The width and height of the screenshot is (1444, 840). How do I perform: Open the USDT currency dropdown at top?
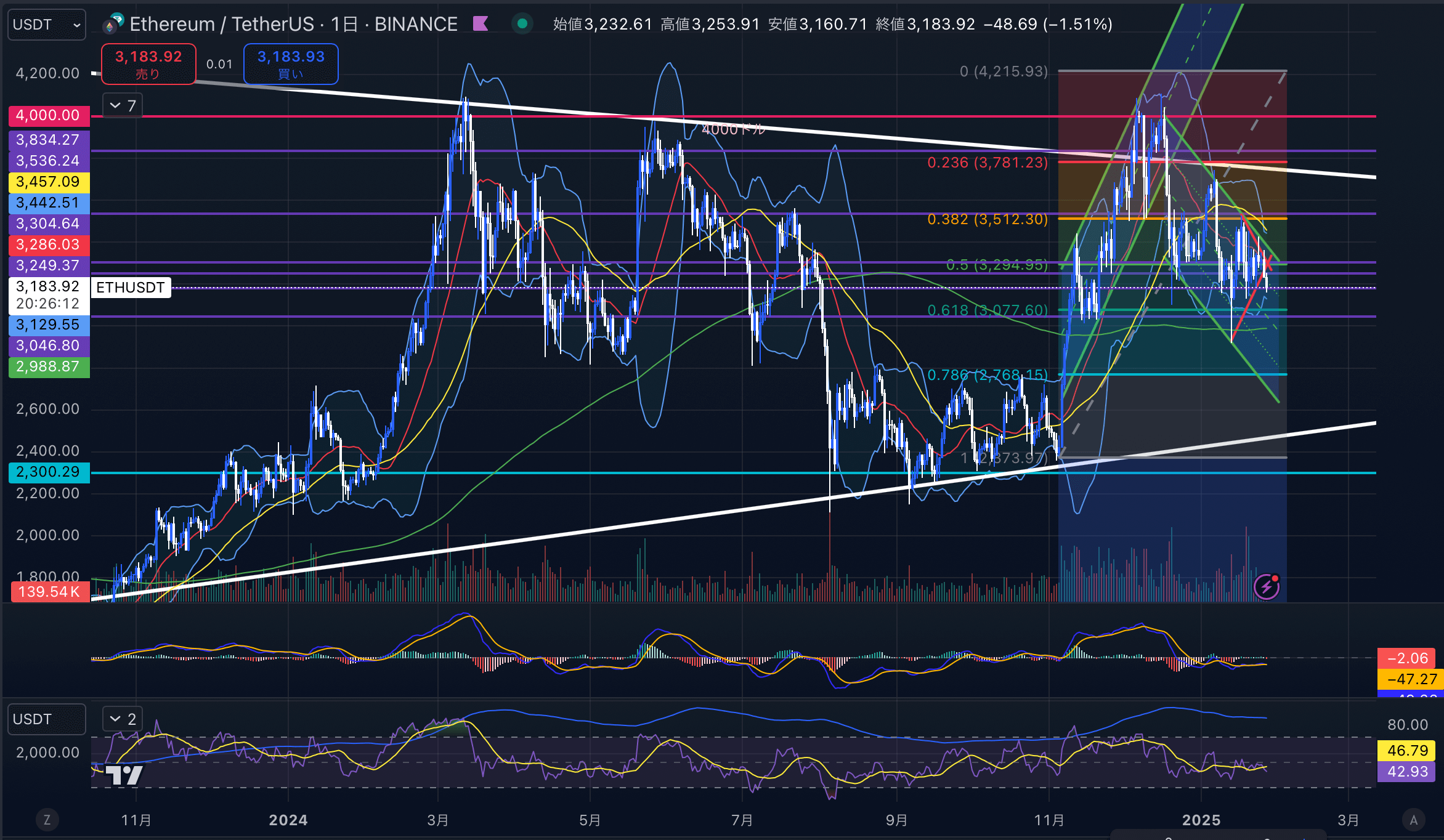[46, 25]
